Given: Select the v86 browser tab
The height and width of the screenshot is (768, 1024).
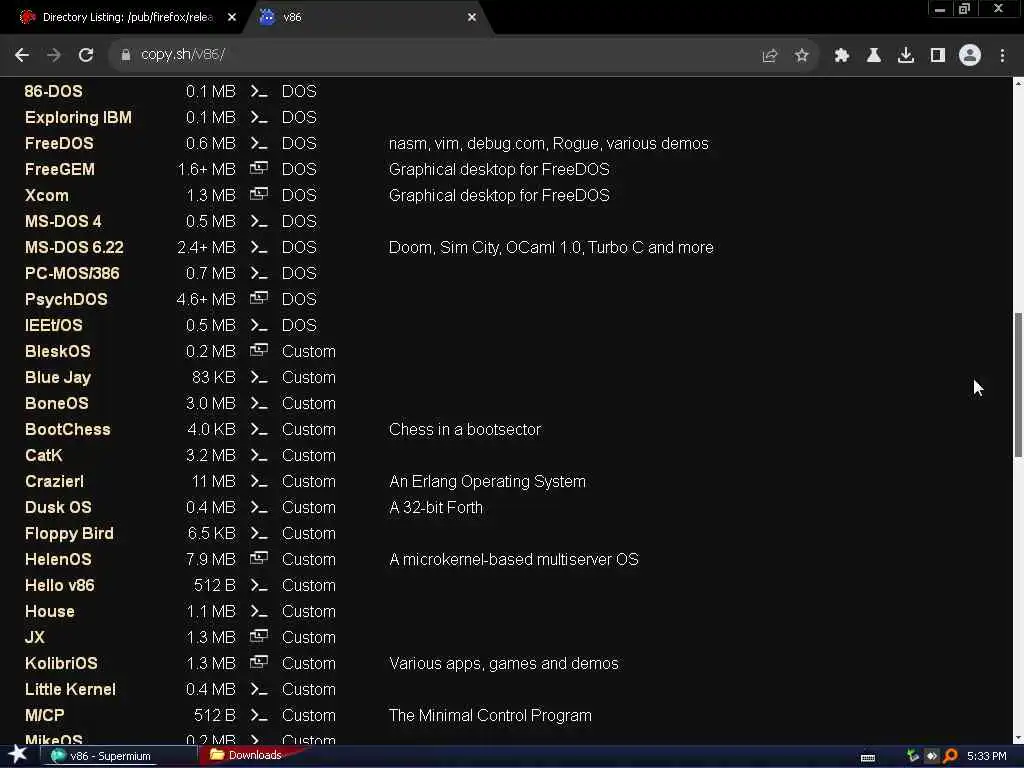Looking at the screenshot, I should 366,18.
